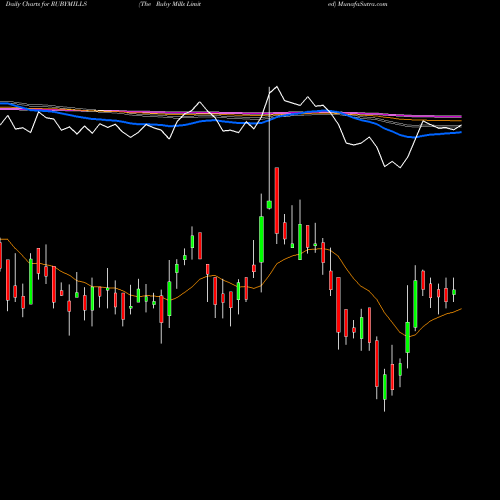
Task: Click the 'Daily Charts for RUBYMILLS' title text
Action: click(46, 4)
